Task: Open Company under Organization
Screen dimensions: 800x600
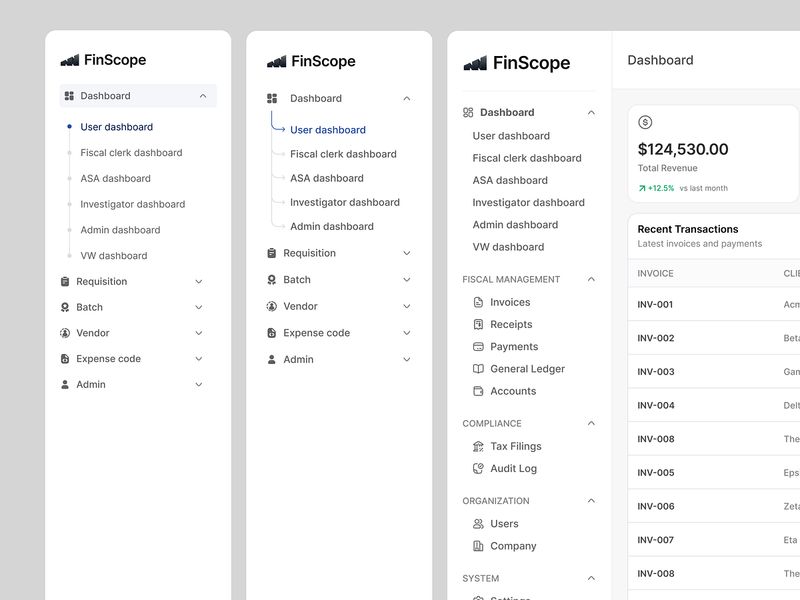Action: pos(513,546)
